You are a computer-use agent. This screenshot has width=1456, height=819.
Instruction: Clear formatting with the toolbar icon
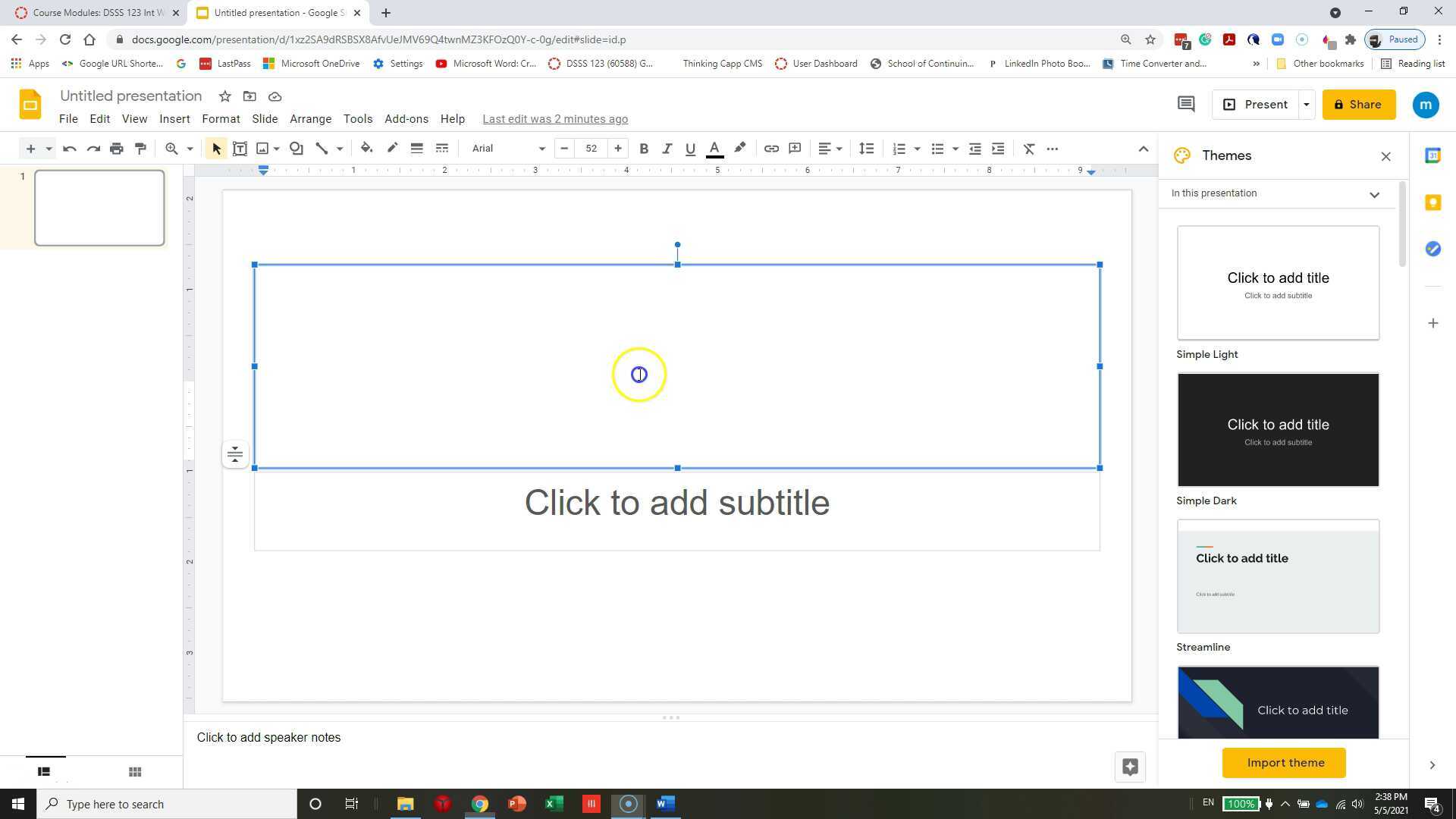click(1028, 148)
